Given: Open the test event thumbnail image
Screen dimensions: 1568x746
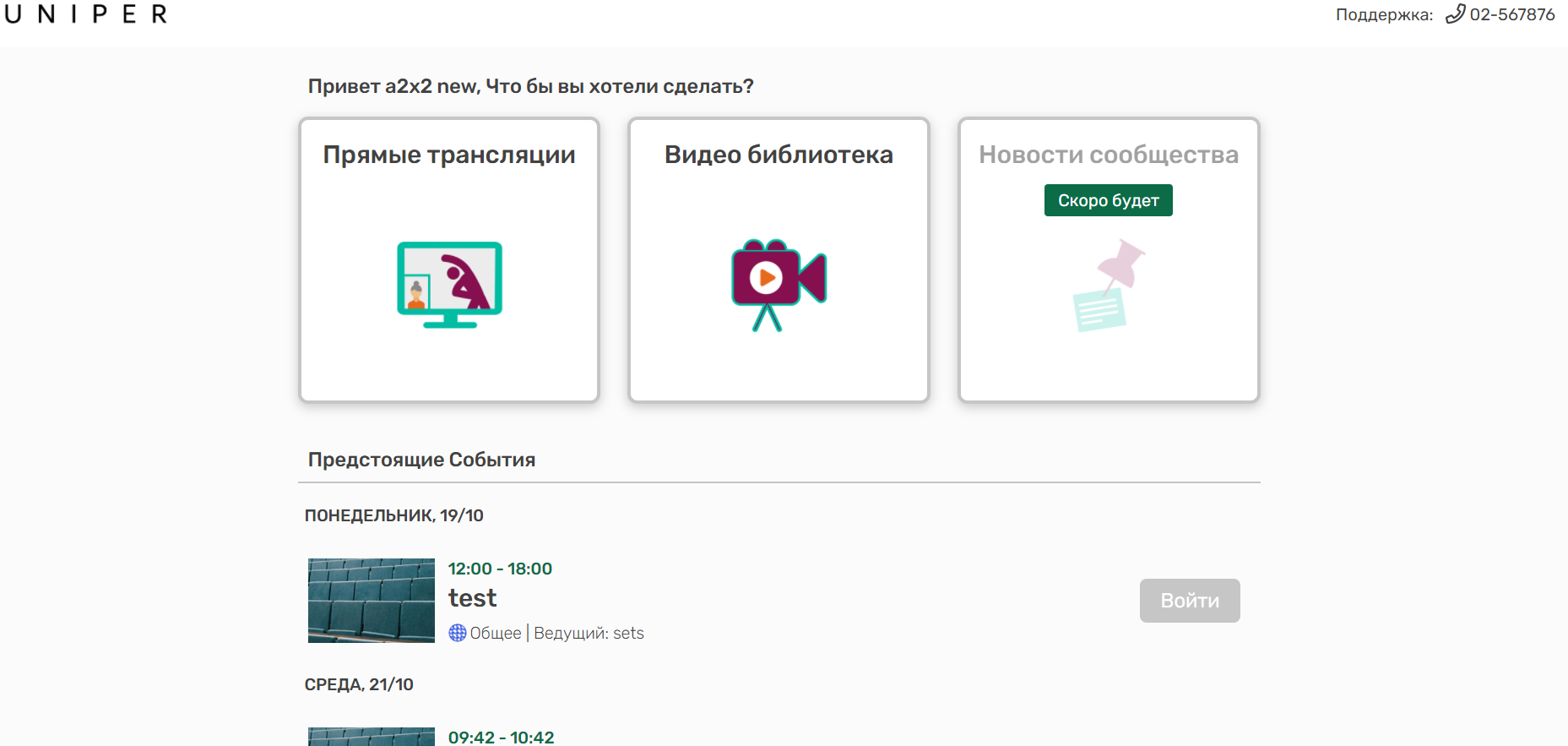Looking at the screenshot, I should coord(372,601).
